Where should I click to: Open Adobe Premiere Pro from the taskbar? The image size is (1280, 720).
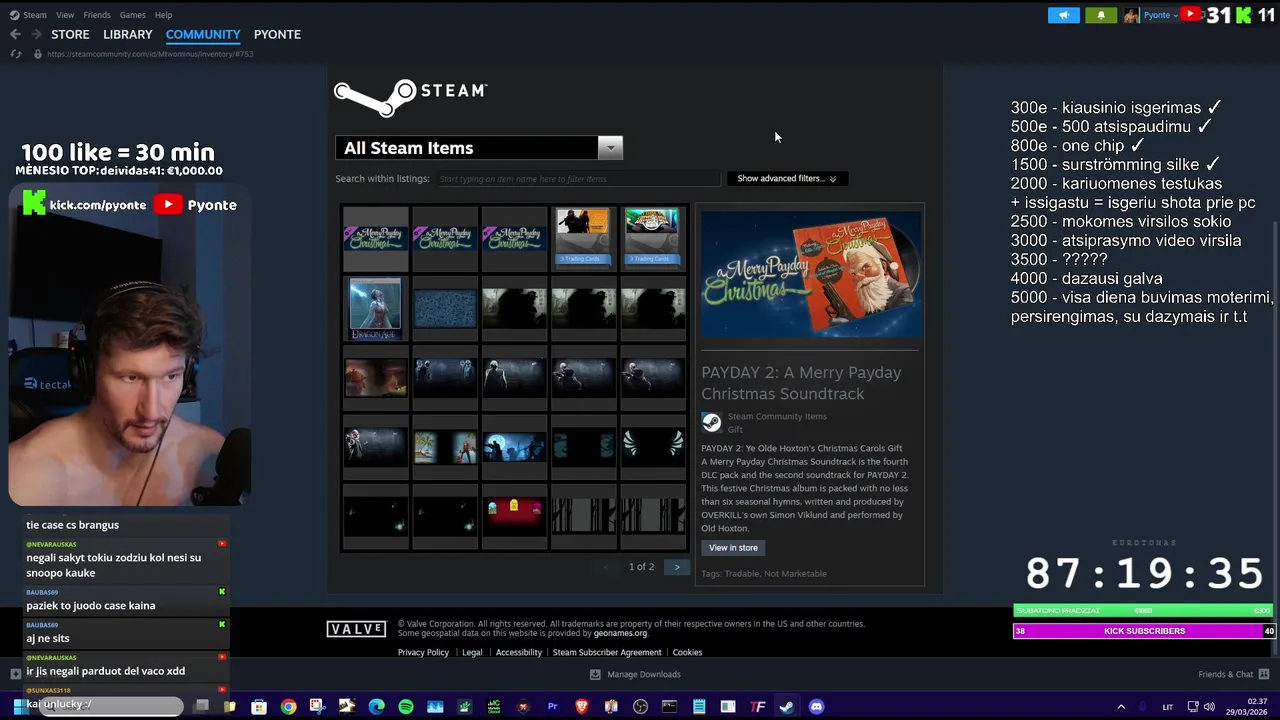[552, 707]
